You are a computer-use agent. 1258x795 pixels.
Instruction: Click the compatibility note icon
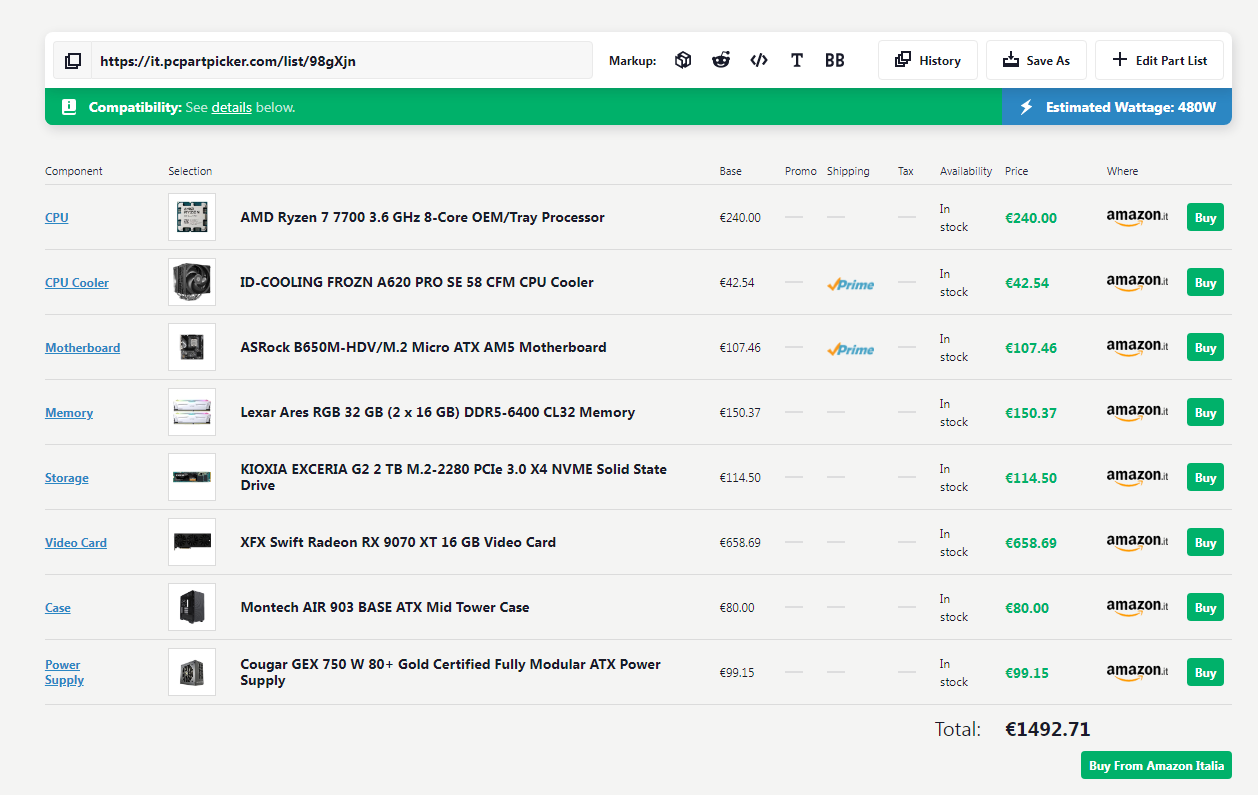point(69,107)
